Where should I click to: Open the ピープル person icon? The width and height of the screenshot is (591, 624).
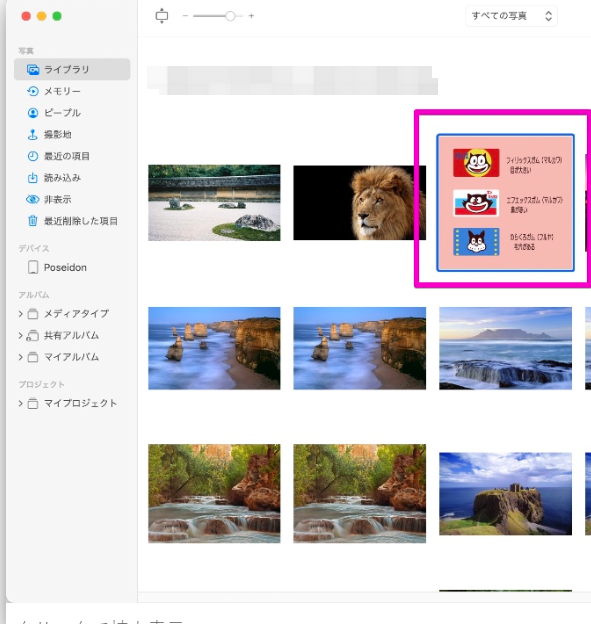point(33,113)
